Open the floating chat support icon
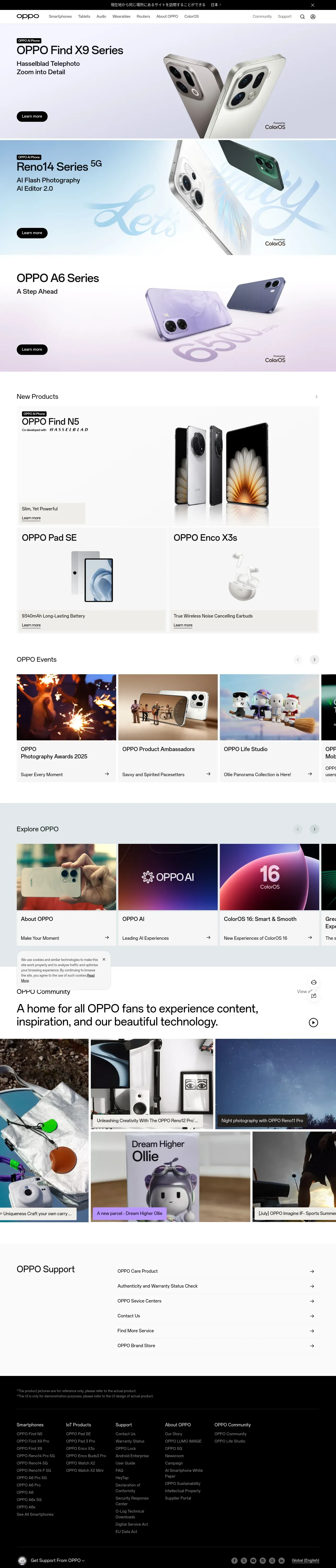Image resolution: width=336 pixels, height=1568 pixels. (x=313, y=982)
